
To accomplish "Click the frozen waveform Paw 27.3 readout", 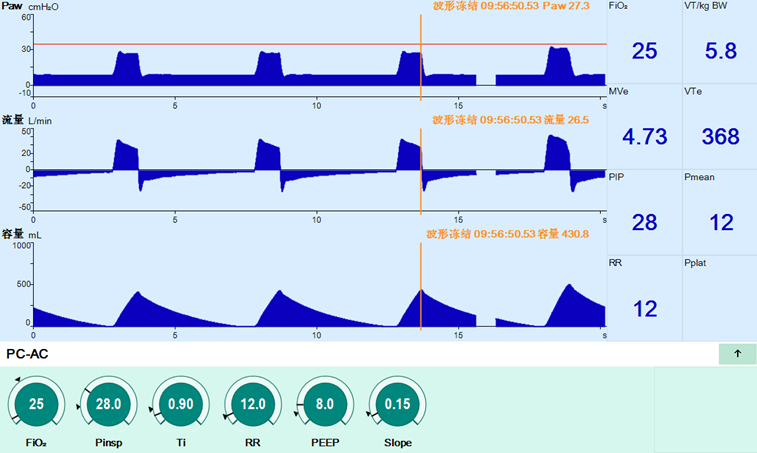I will click(511, 6).
